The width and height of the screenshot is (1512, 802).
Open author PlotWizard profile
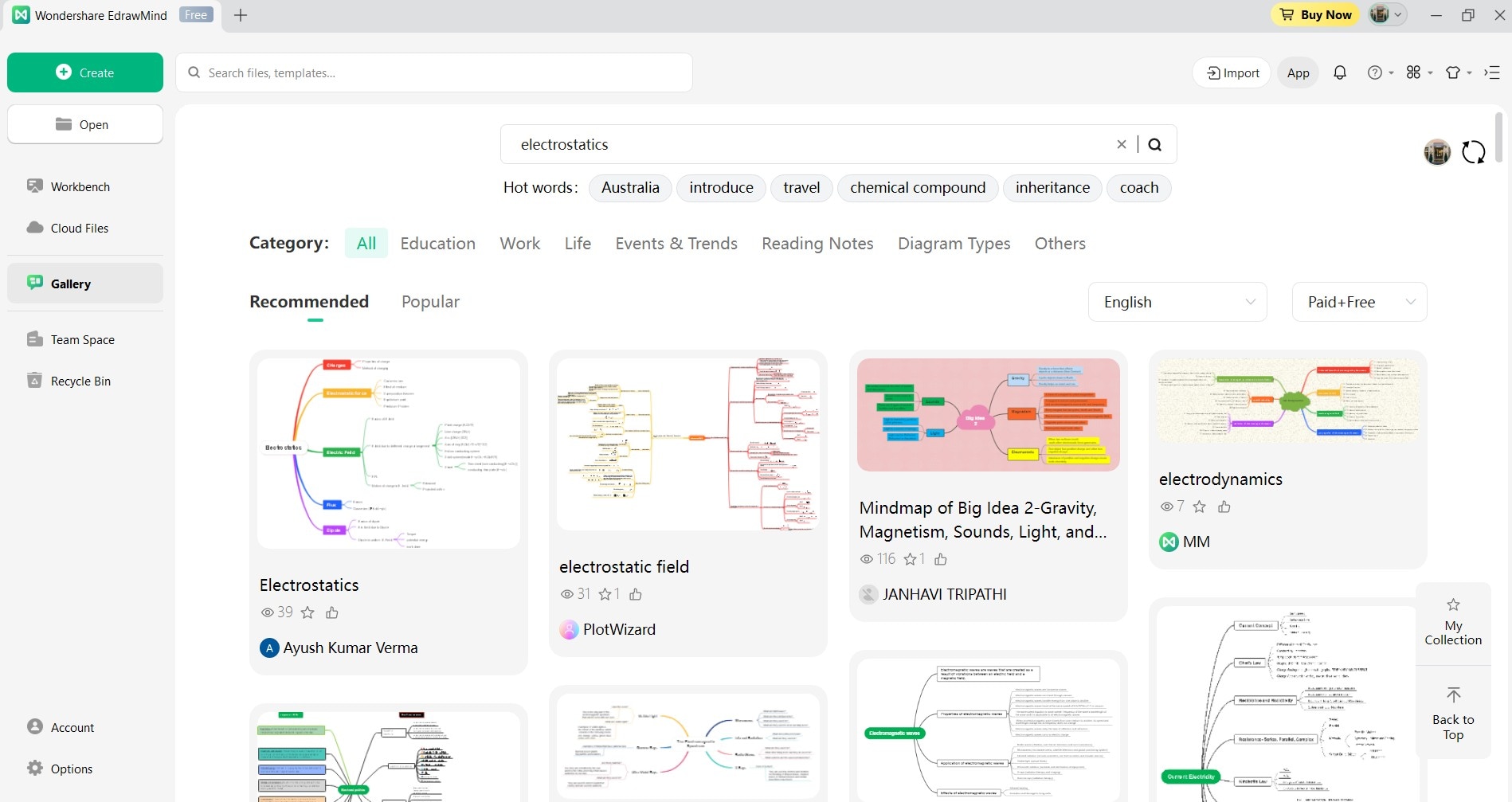(x=608, y=629)
